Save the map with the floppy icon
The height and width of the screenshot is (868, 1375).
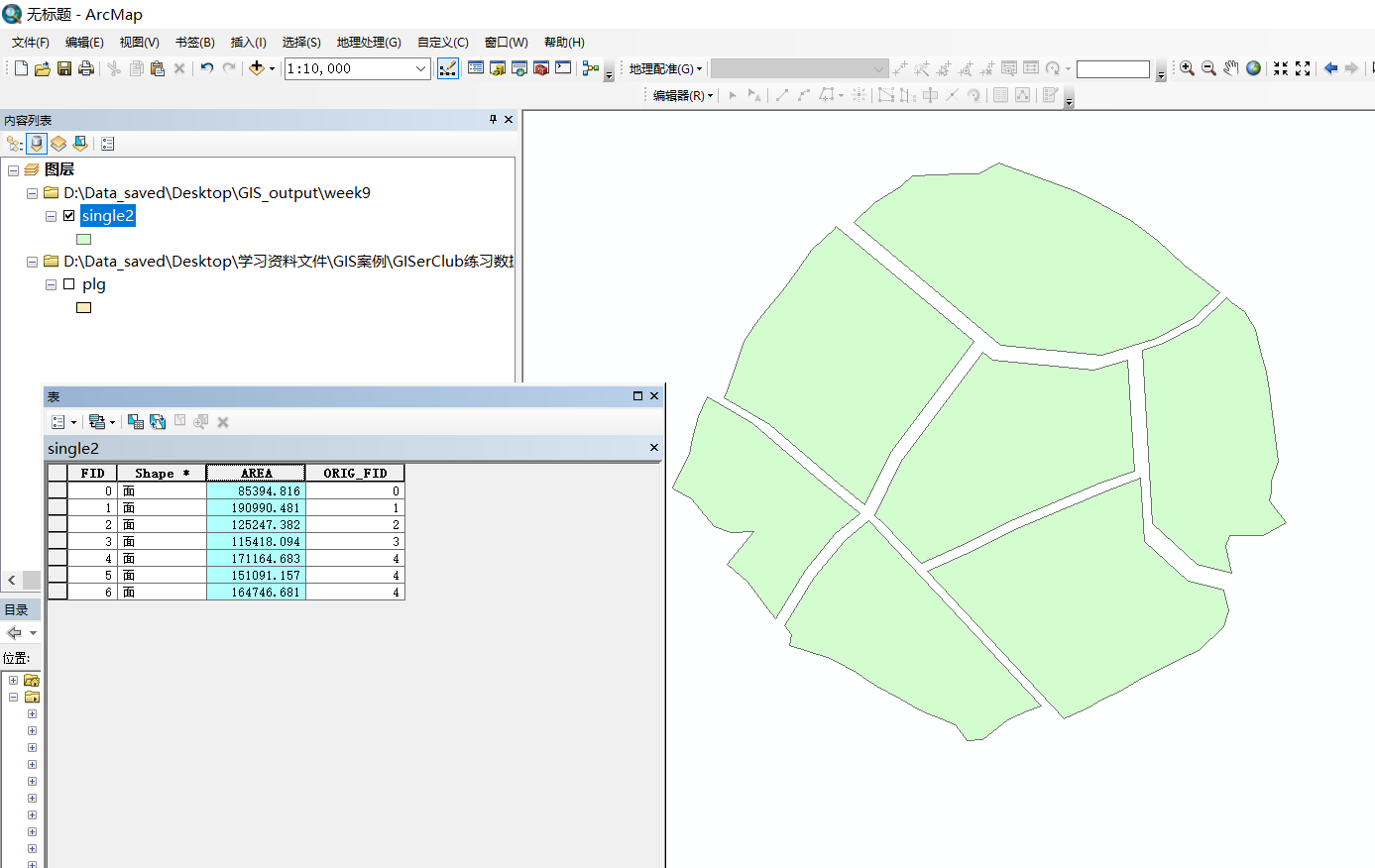pos(64,68)
